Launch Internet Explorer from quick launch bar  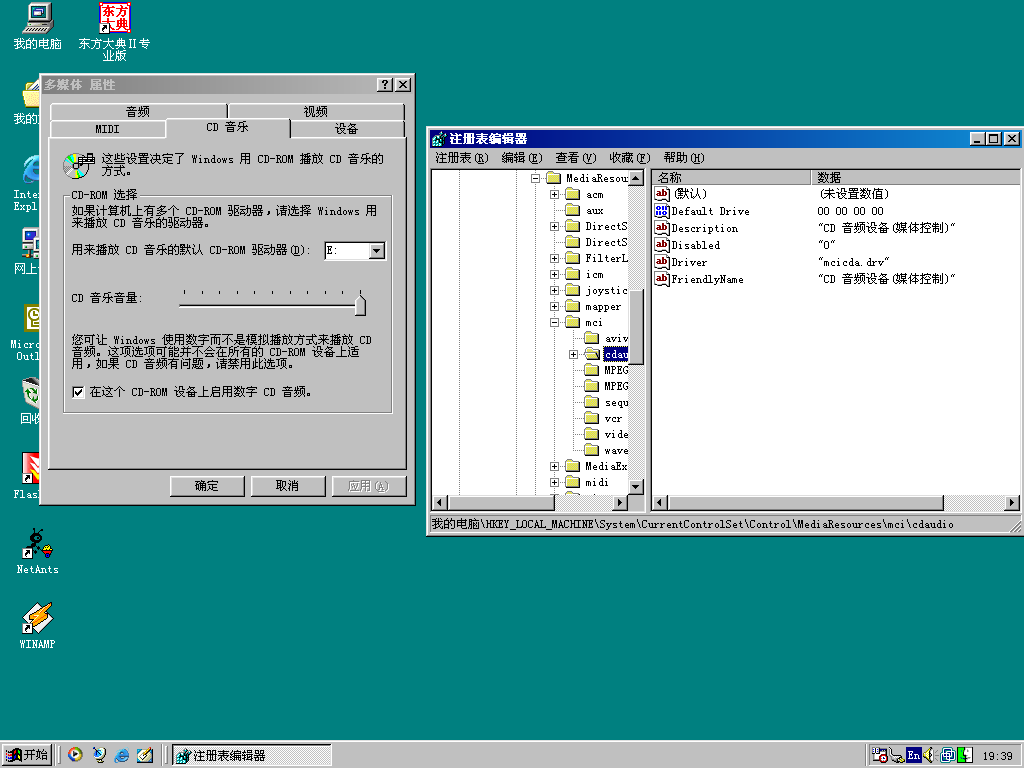click(x=122, y=755)
